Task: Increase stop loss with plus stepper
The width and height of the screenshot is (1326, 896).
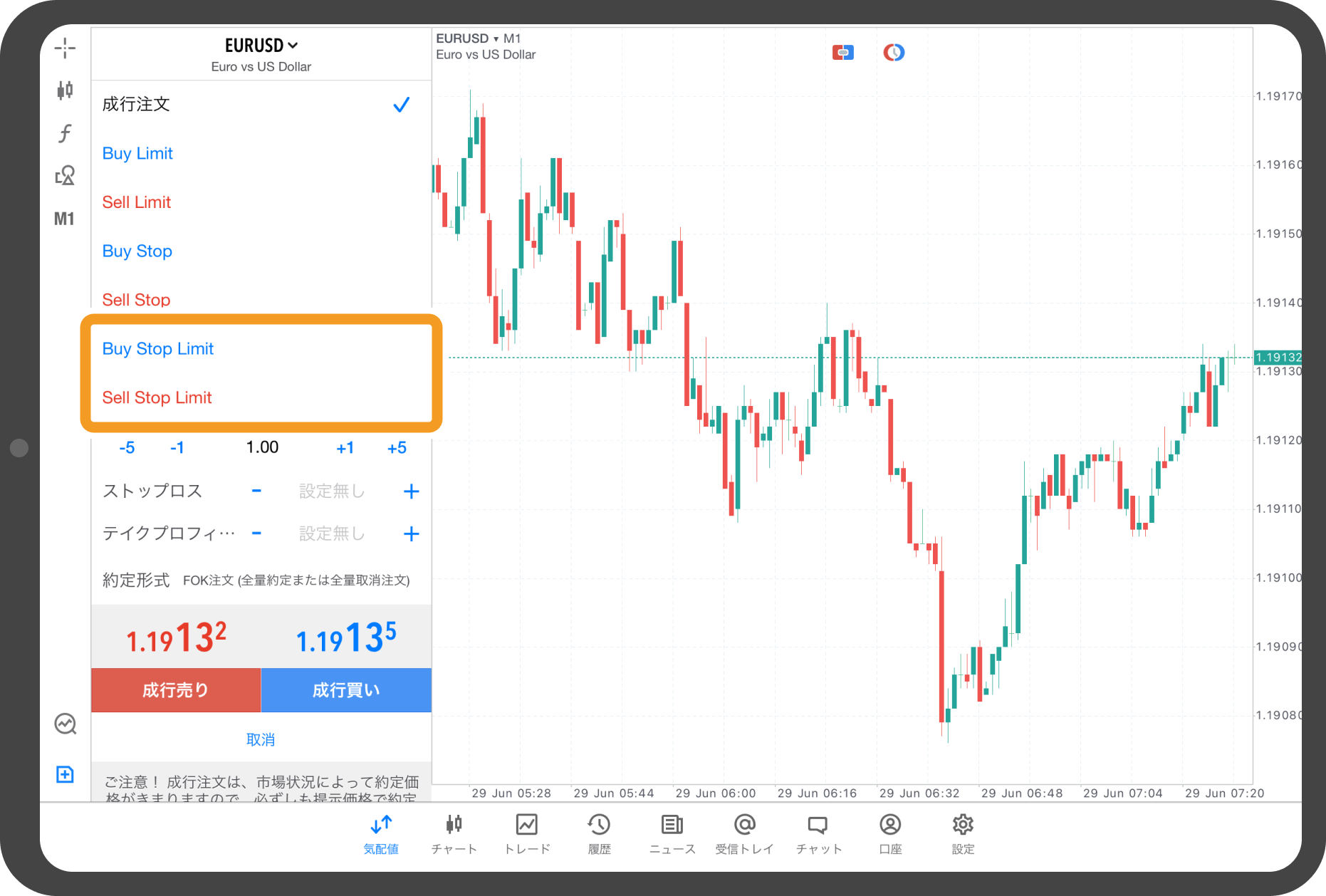Action: (411, 491)
